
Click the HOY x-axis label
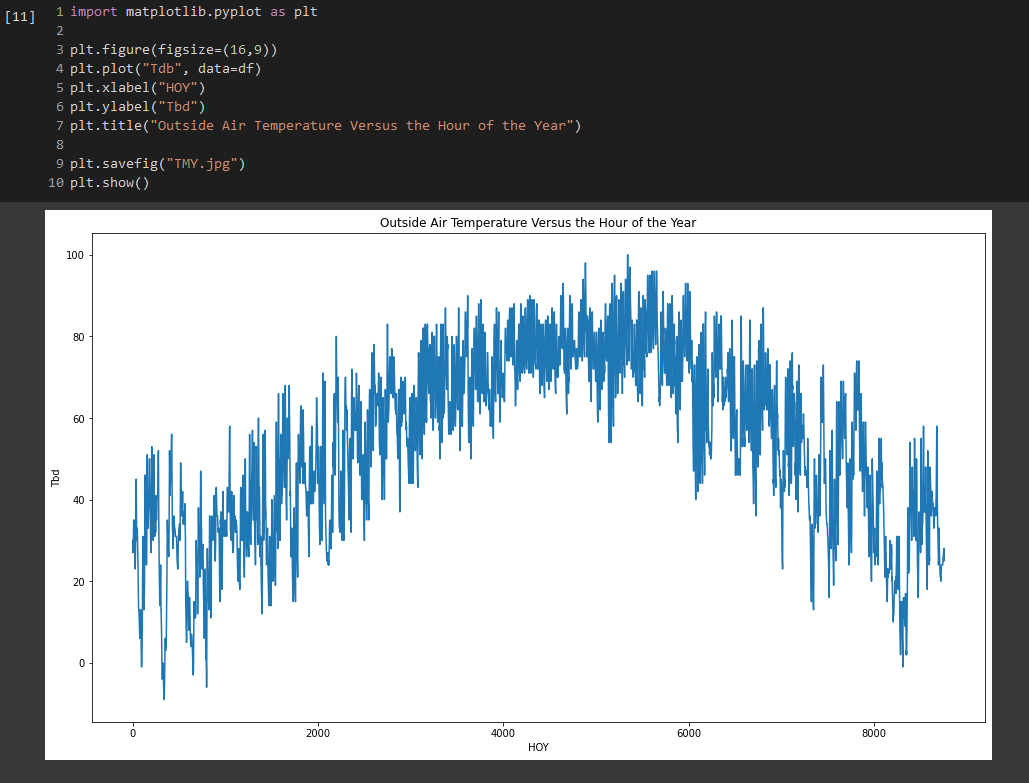click(538, 747)
